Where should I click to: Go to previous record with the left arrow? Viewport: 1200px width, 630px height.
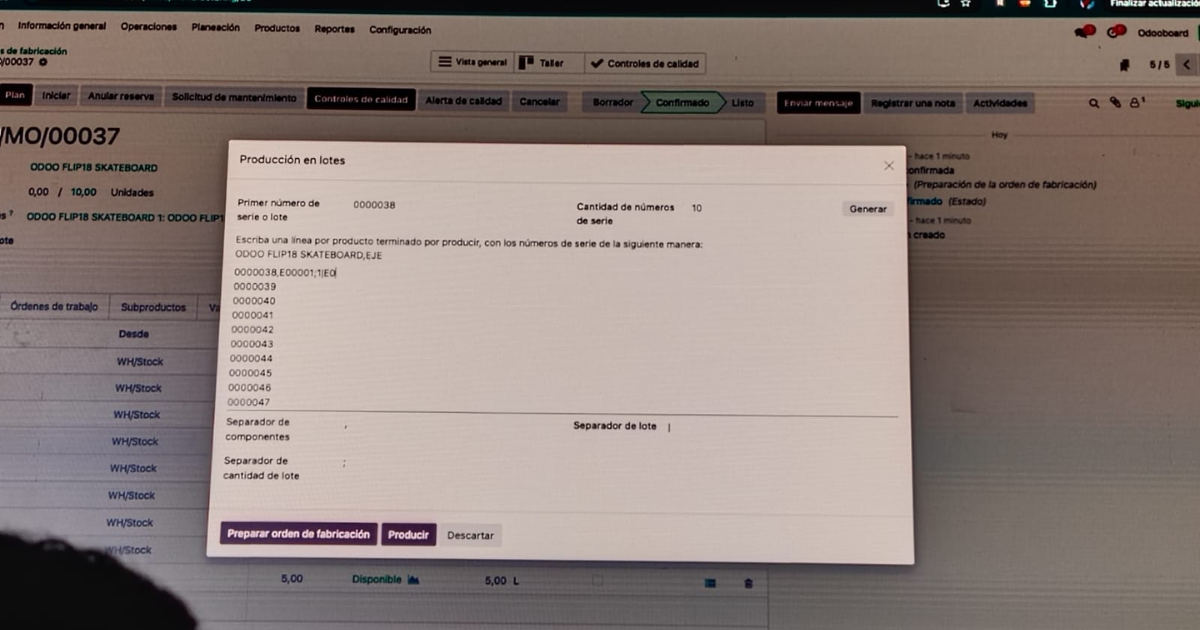[1187, 65]
